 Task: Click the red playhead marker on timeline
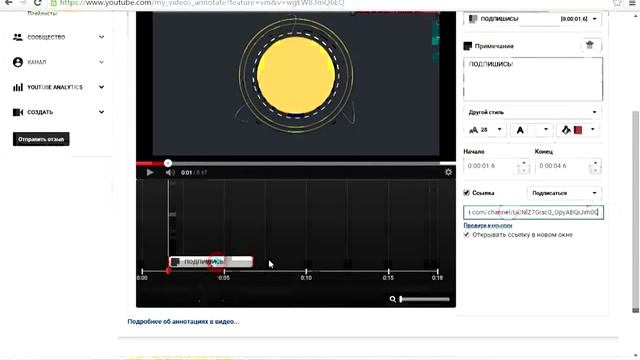pos(168,271)
